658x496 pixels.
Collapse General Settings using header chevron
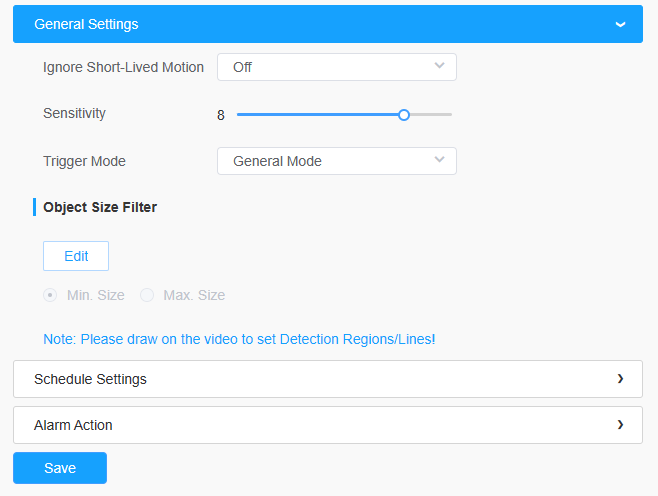620,24
